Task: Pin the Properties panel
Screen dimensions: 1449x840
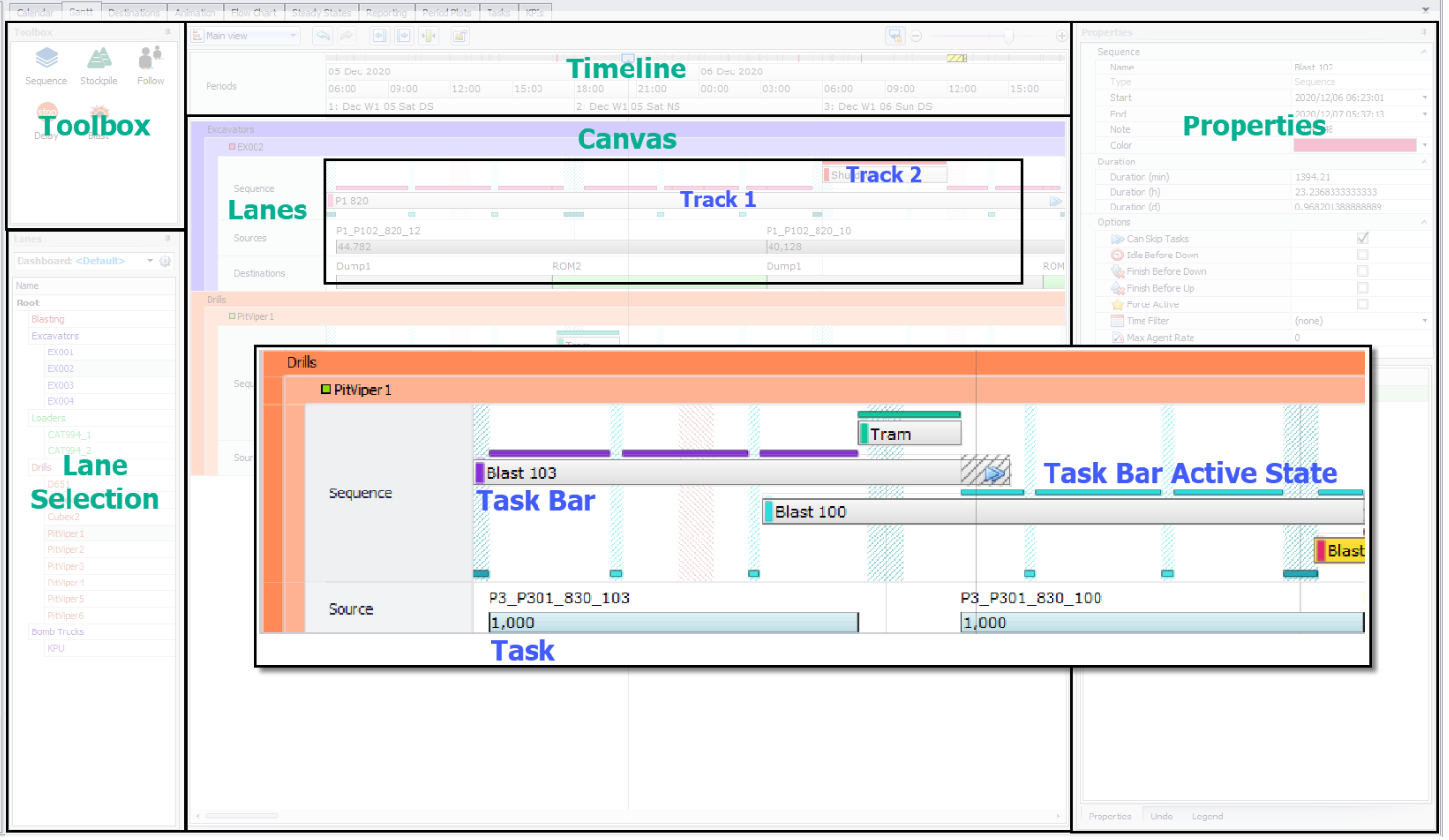Action: click(x=1425, y=32)
